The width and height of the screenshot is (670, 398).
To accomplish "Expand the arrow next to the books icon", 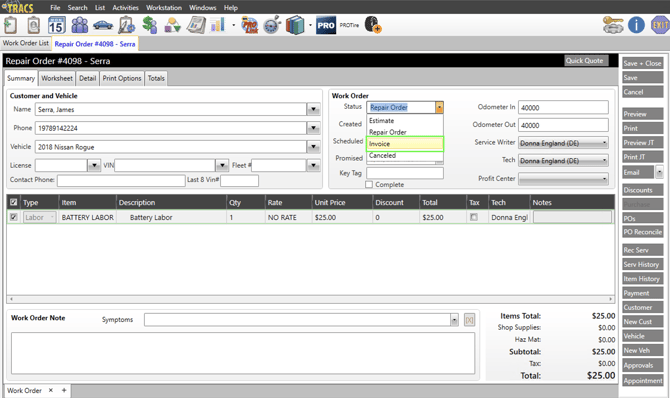I will (x=310, y=25).
